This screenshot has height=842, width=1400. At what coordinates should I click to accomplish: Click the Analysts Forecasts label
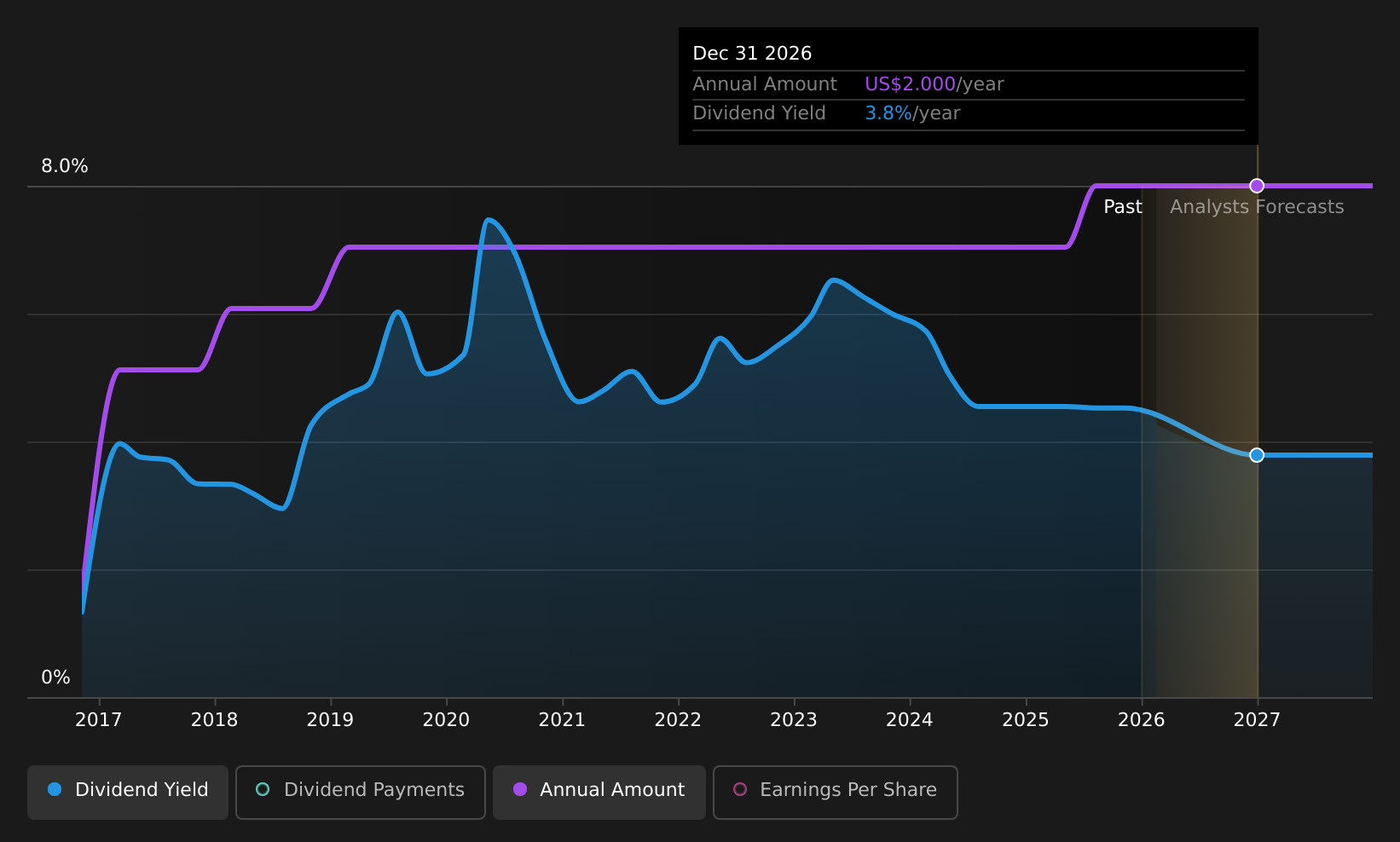tap(1257, 207)
